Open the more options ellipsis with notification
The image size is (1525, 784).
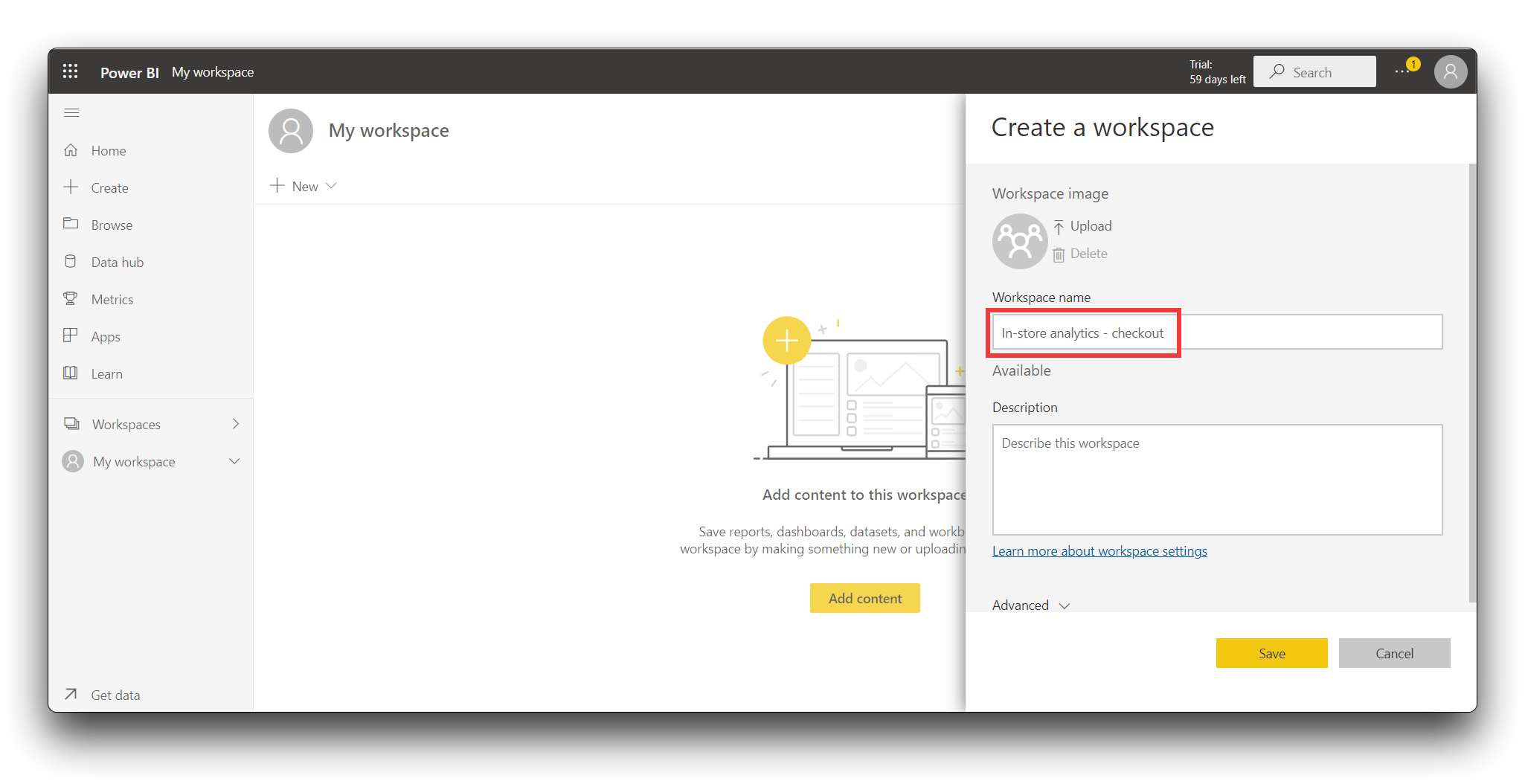point(1402,71)
